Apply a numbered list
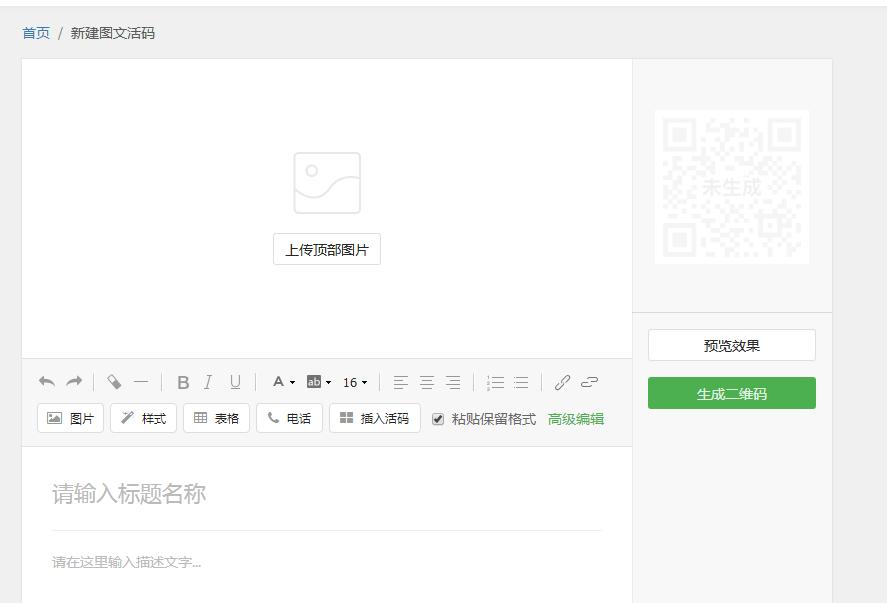The width and height of the screenshot is (887, 603). tap(494, 382)
